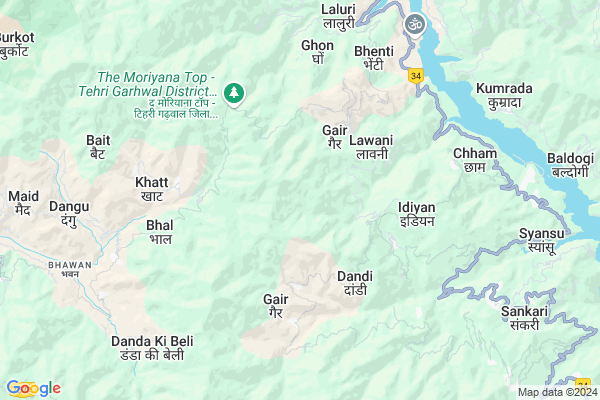Select the Chham place label
The image size is (600, 400).
coord(475,160)
